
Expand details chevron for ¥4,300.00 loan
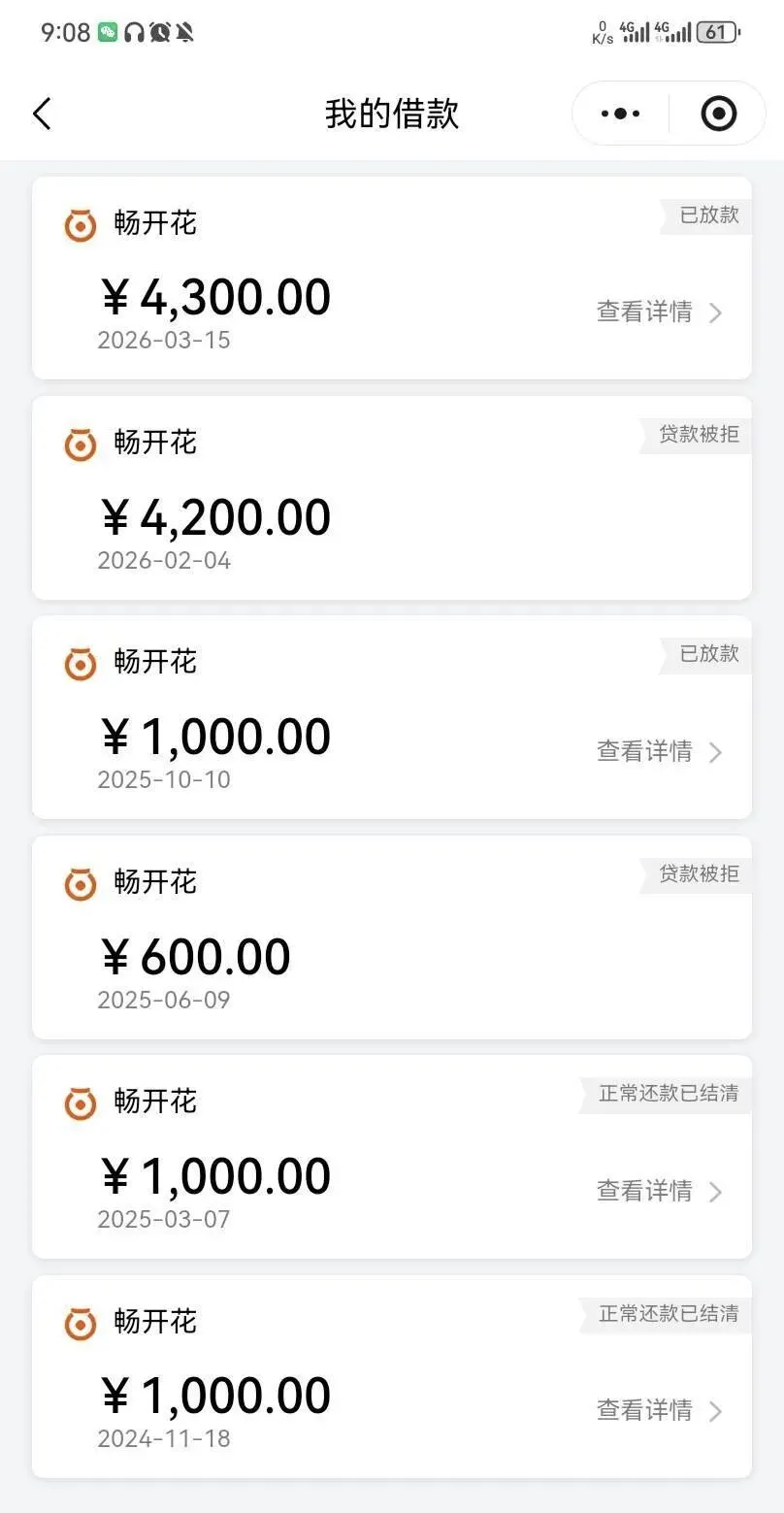[715, 312]
